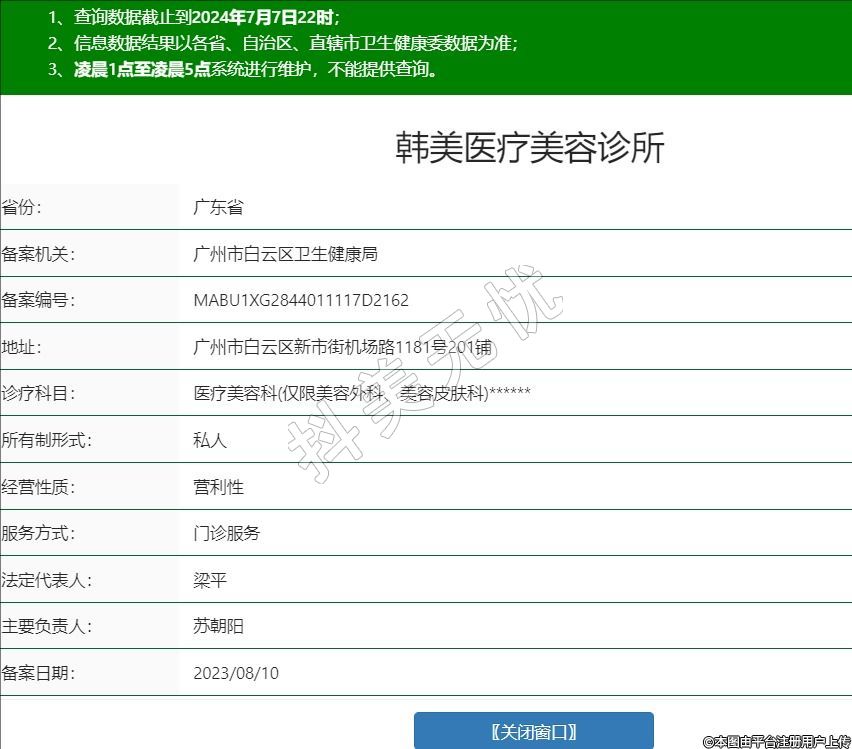Select the main responsible person 苏朝阳
The height and width of the screenshot is (749, 852).
pos(218,626)
